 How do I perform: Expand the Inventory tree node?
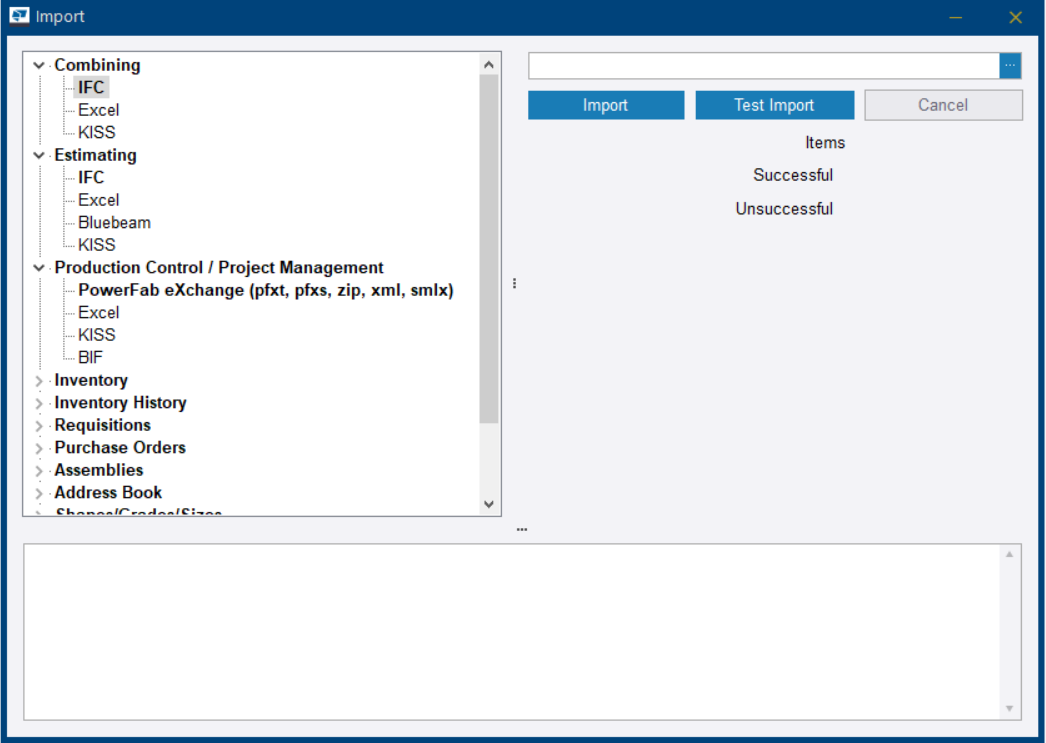pyautogui.click(x=38, y=380)
